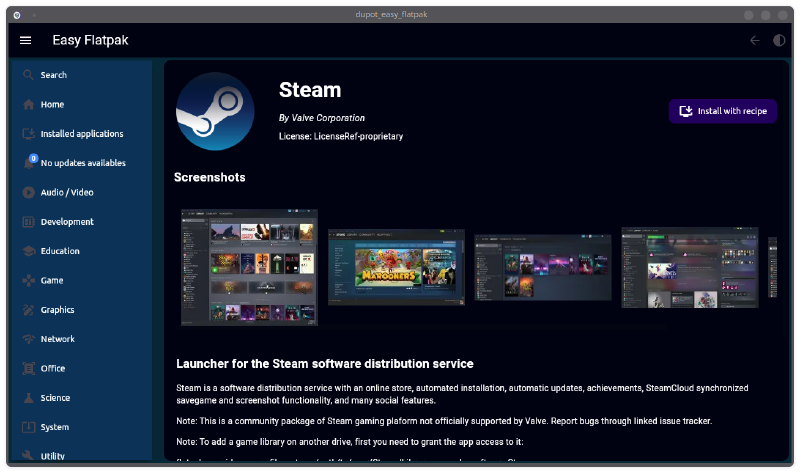
Task: Click the back arrow icon
Action: 755,41
